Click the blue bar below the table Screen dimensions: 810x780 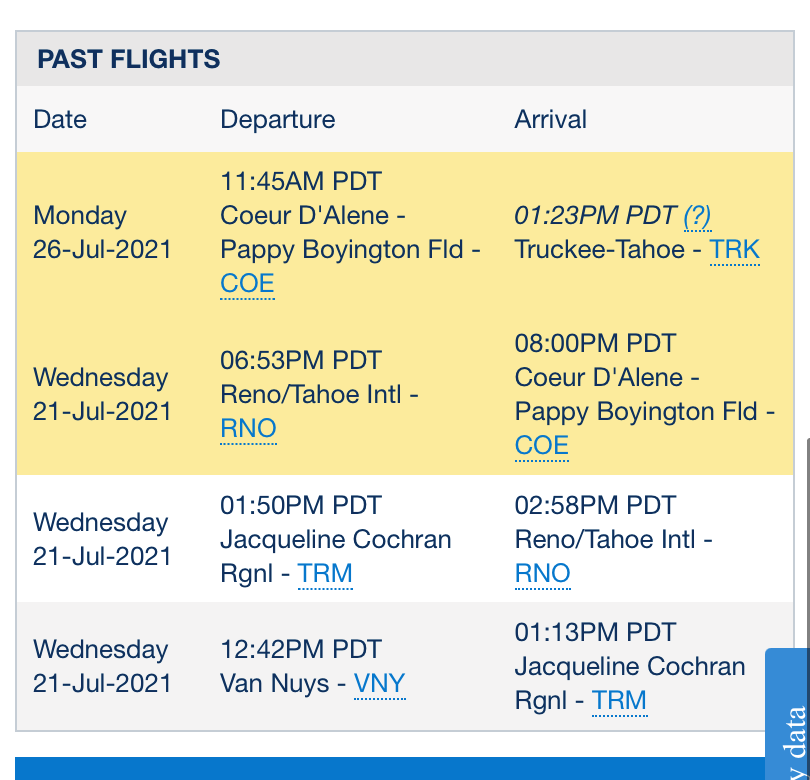pyautogui.click(x=390, y=768)
